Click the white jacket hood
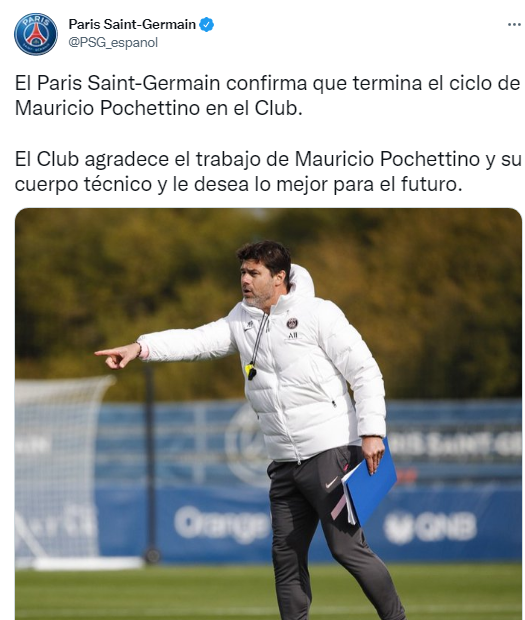525x620 pixels. coord(302,282)
